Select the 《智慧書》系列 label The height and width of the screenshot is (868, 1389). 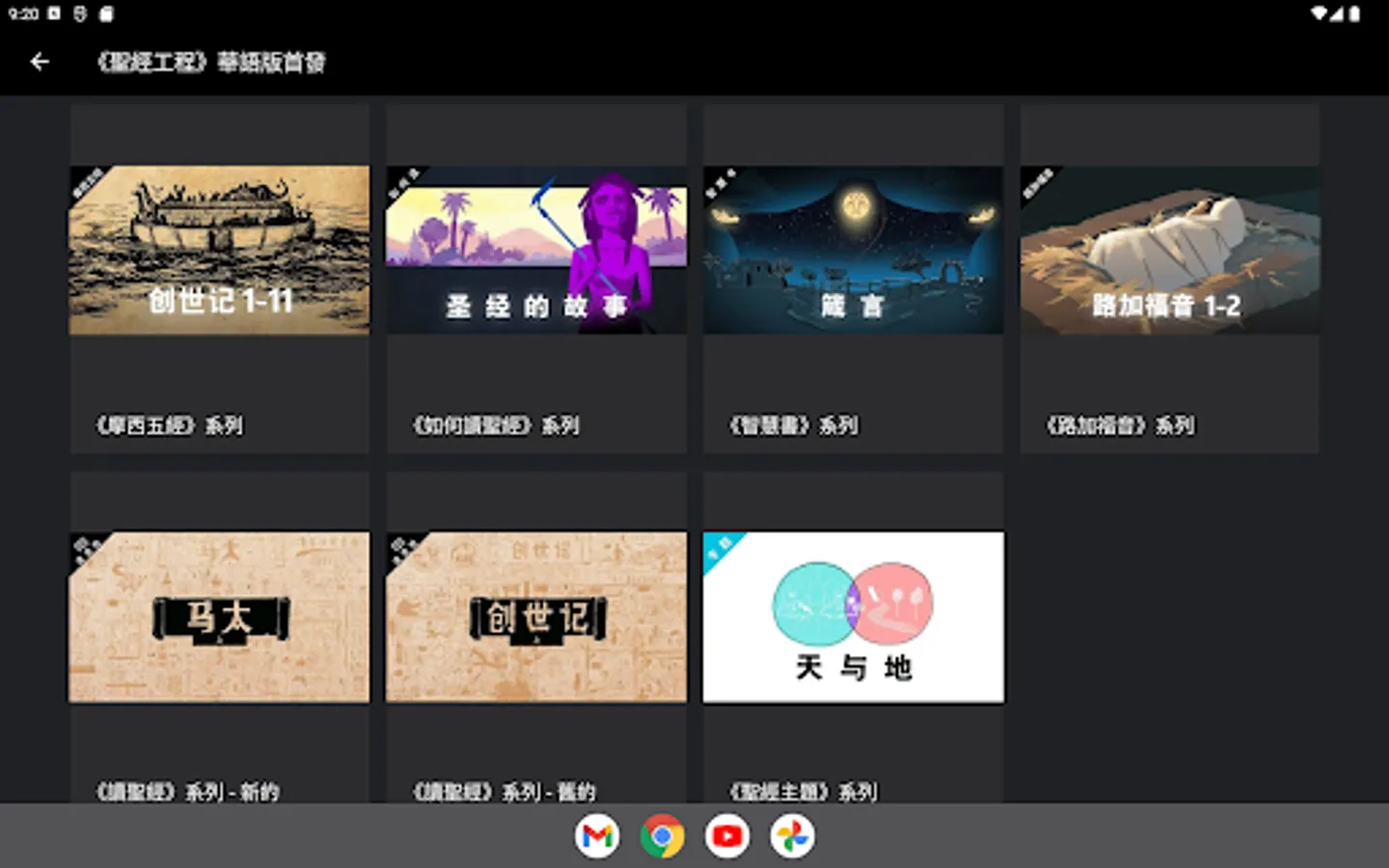click(x=794, y=425)
